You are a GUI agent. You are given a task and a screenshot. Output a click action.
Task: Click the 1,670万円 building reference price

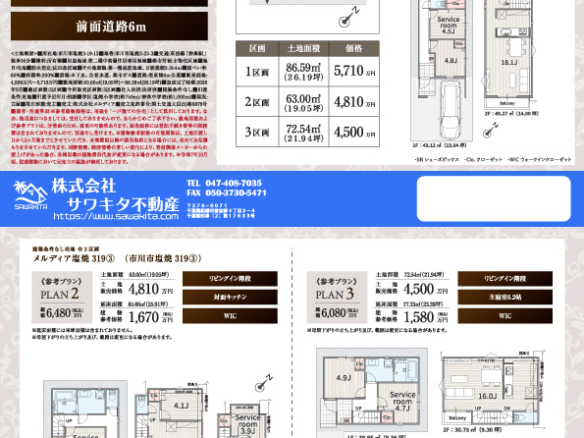point(150,317)
